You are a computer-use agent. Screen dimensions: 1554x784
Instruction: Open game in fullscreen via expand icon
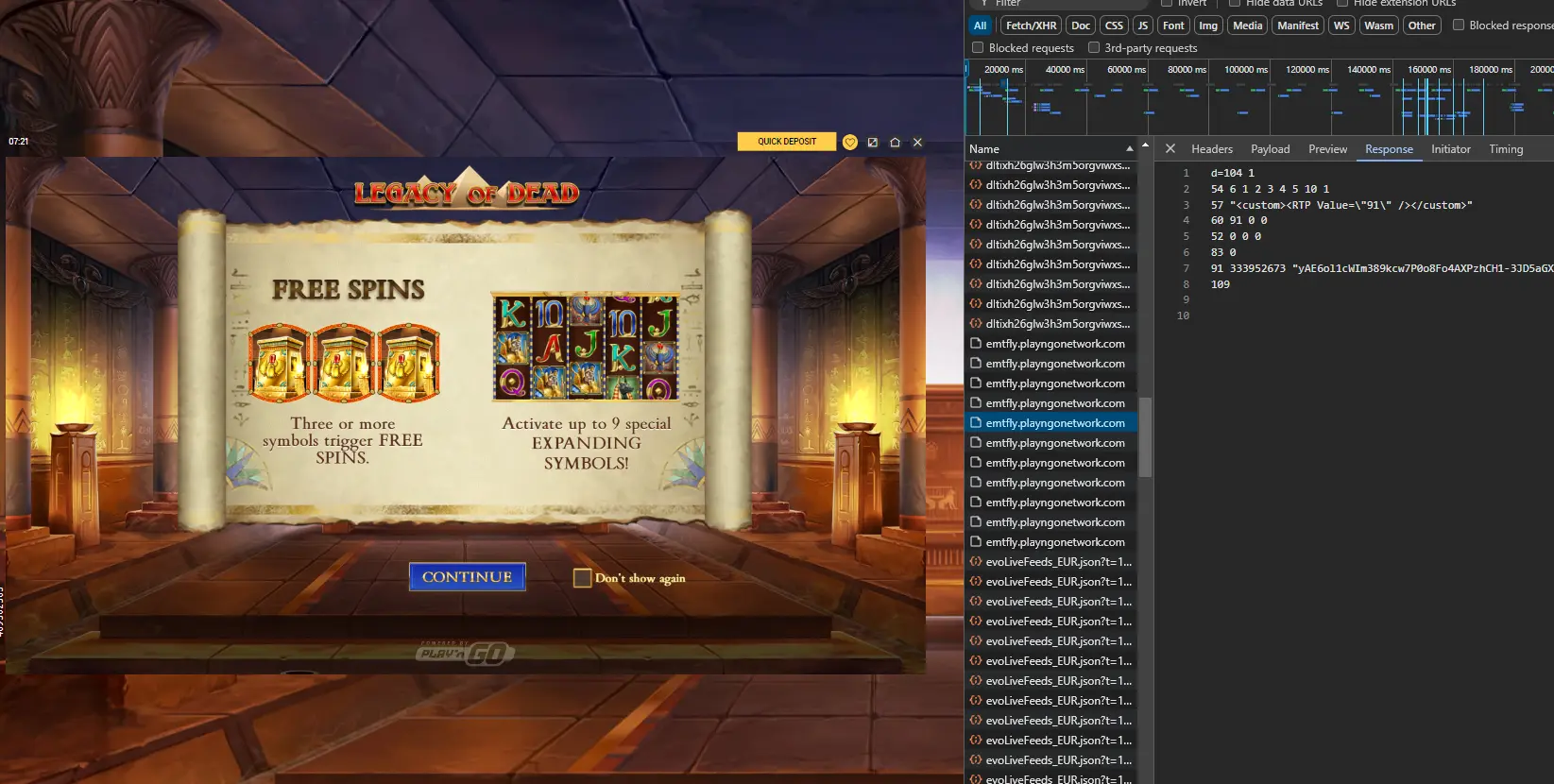pyautogui.click(x=873, y=142)
